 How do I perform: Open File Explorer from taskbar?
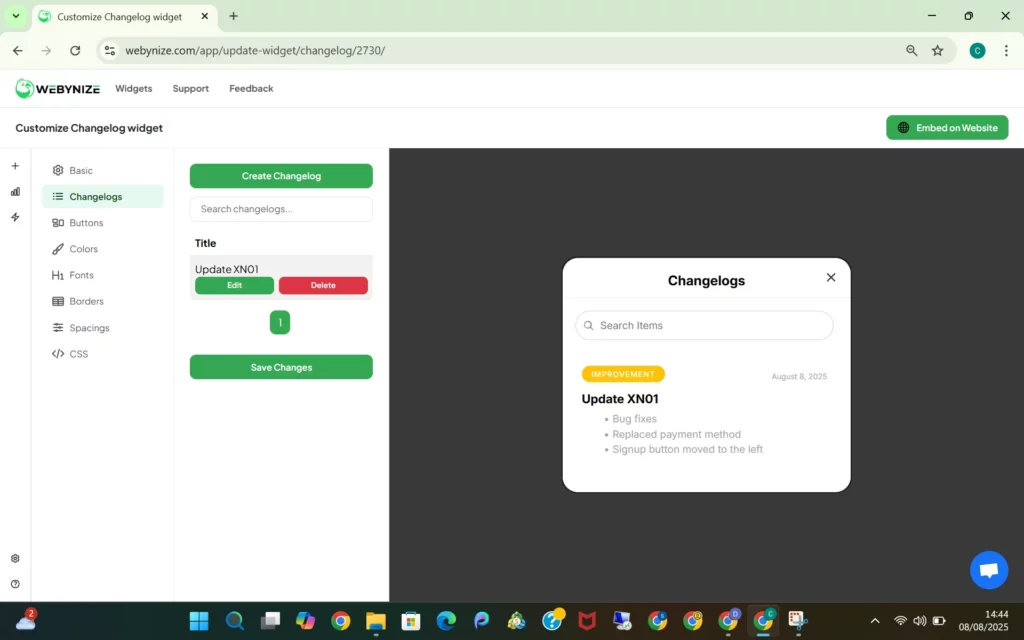376,620
